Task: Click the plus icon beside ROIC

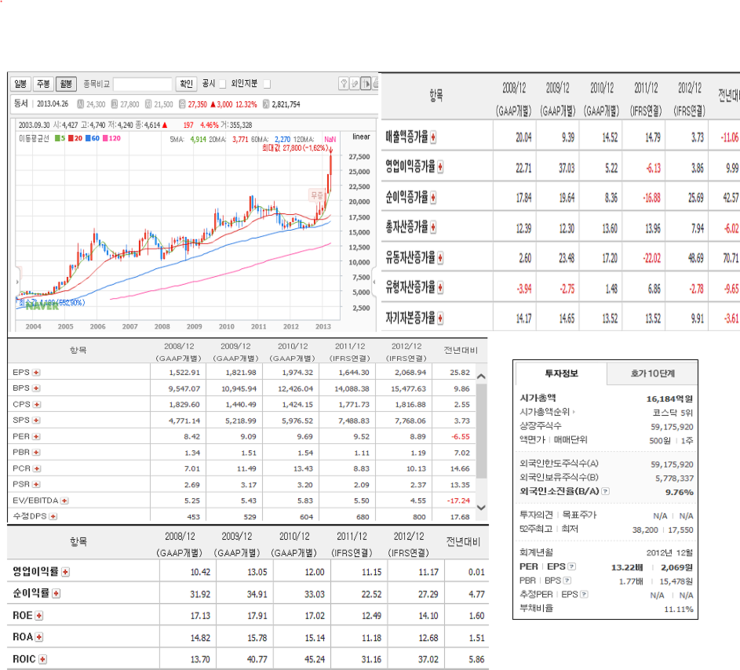Action: pos(42,659)
